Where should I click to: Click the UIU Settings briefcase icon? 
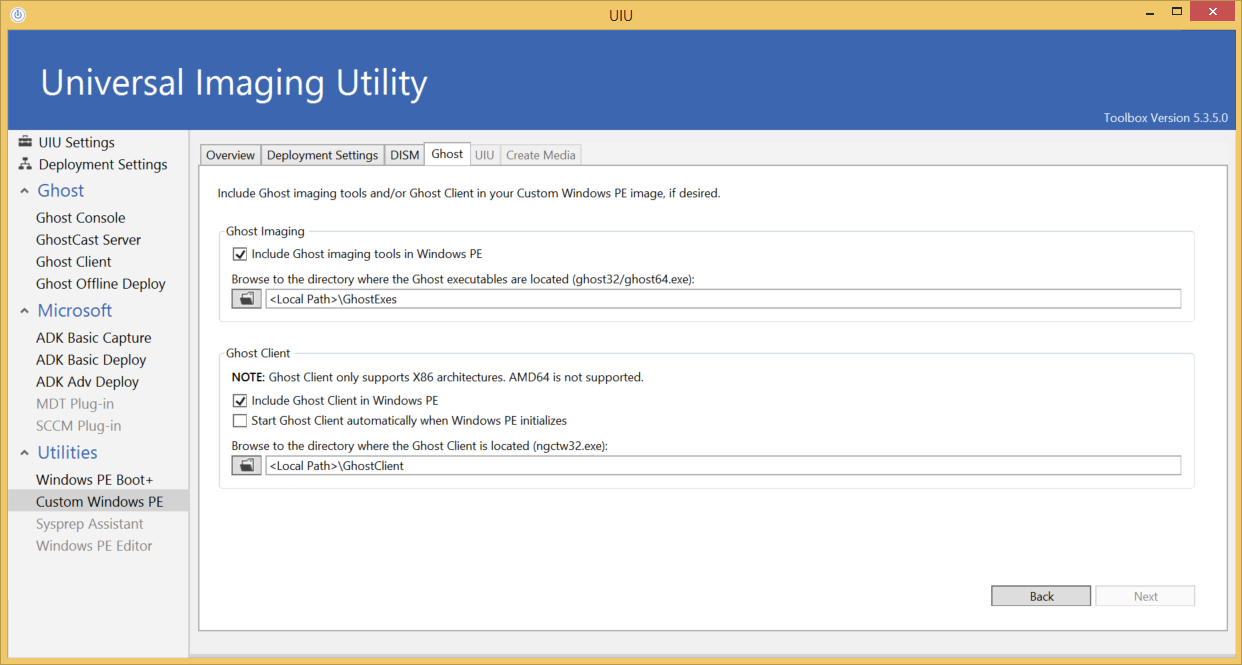pyautogui.click(x=25, y=142)
